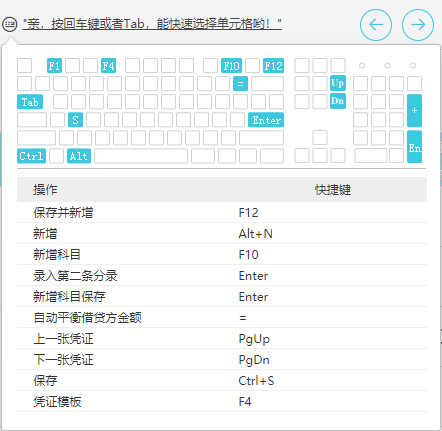
Task: Click the highlighted numpad En key
Action: coord(414,147)
